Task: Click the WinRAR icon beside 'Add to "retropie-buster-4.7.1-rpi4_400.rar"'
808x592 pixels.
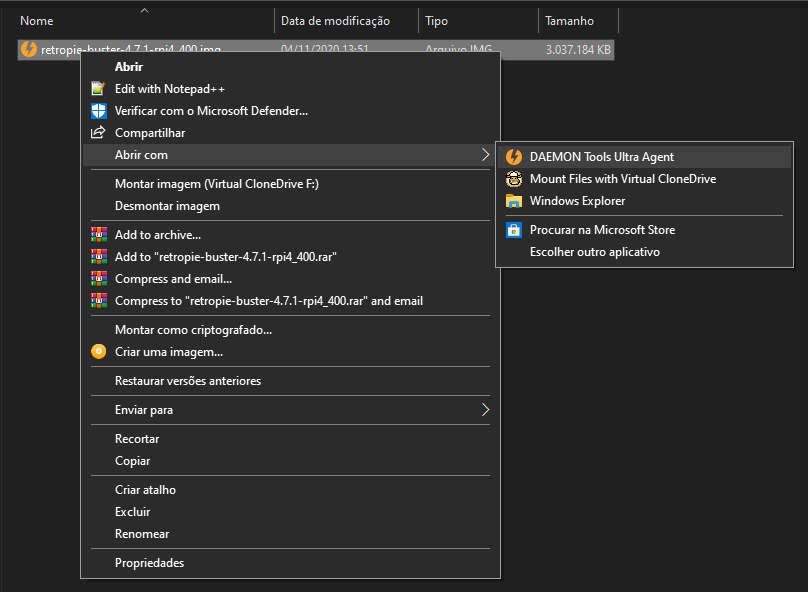Action: tap(98, 257)
